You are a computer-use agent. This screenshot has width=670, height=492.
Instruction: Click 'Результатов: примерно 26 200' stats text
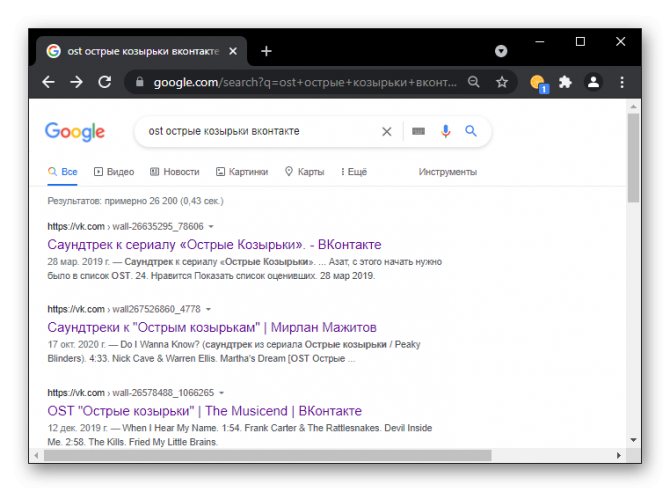pyautogui.click(x=135, y=201)
